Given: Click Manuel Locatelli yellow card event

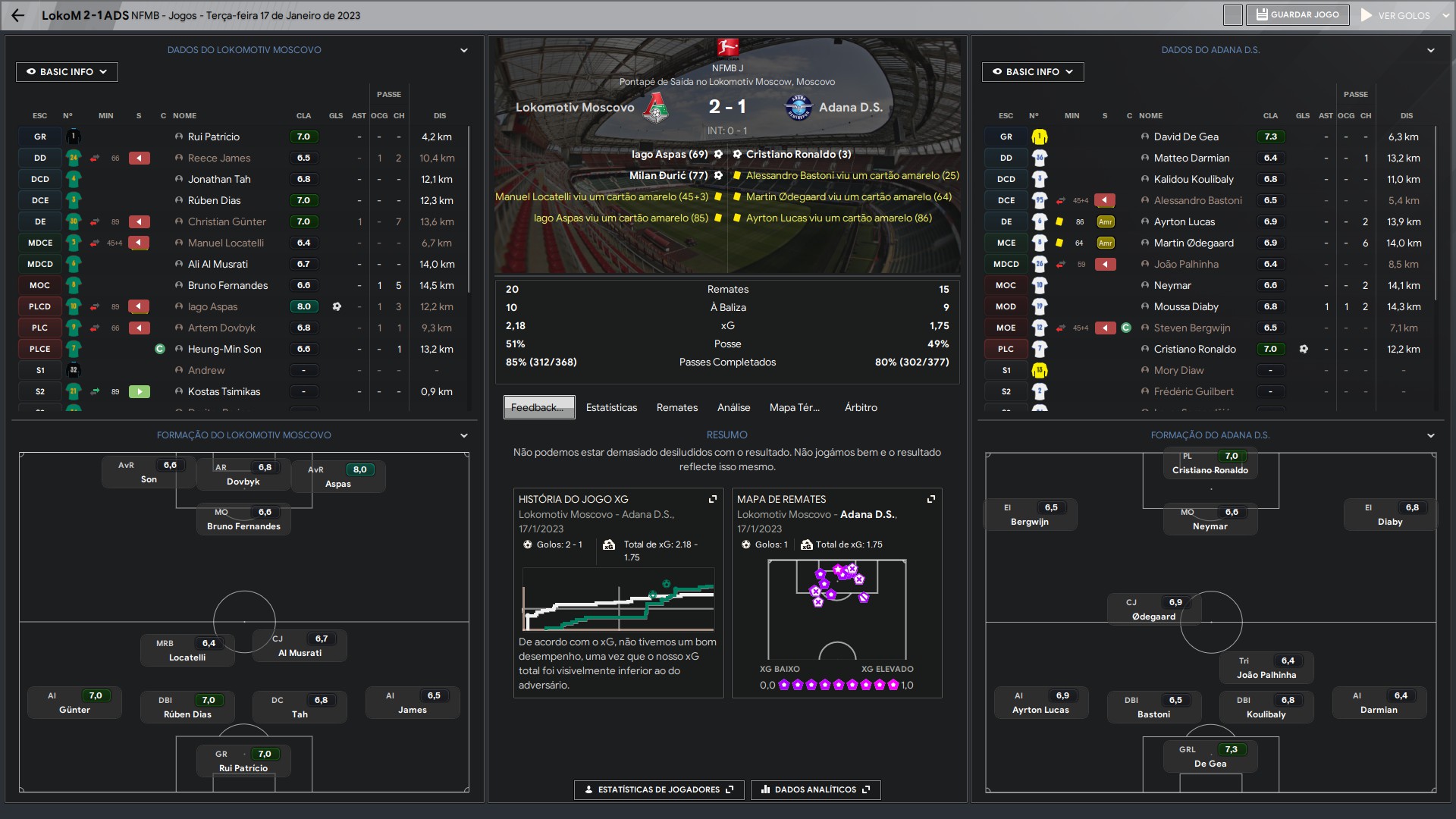Looking at the screenshot, I should 609,197.
